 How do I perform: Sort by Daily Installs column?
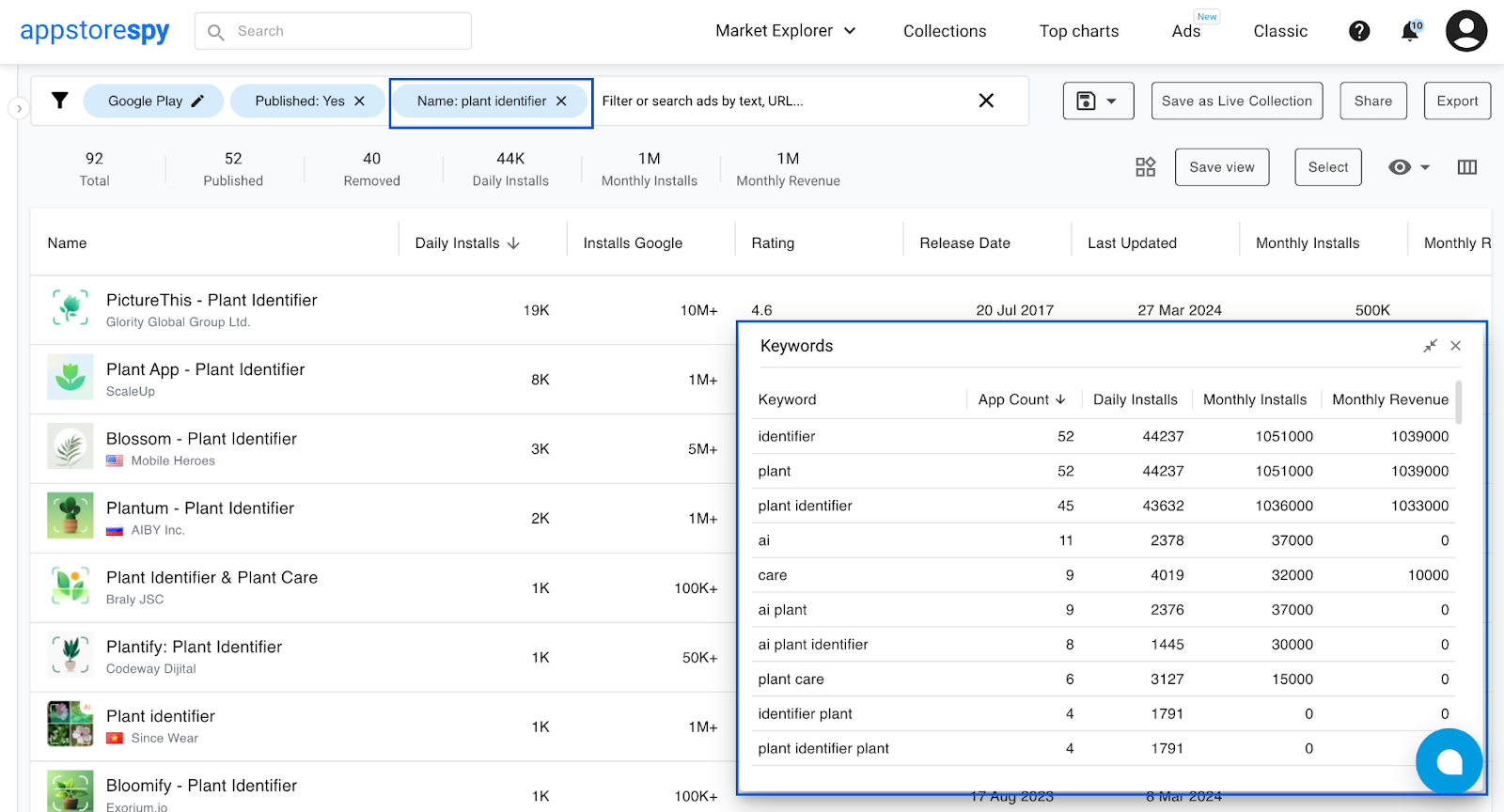[467, 242]
